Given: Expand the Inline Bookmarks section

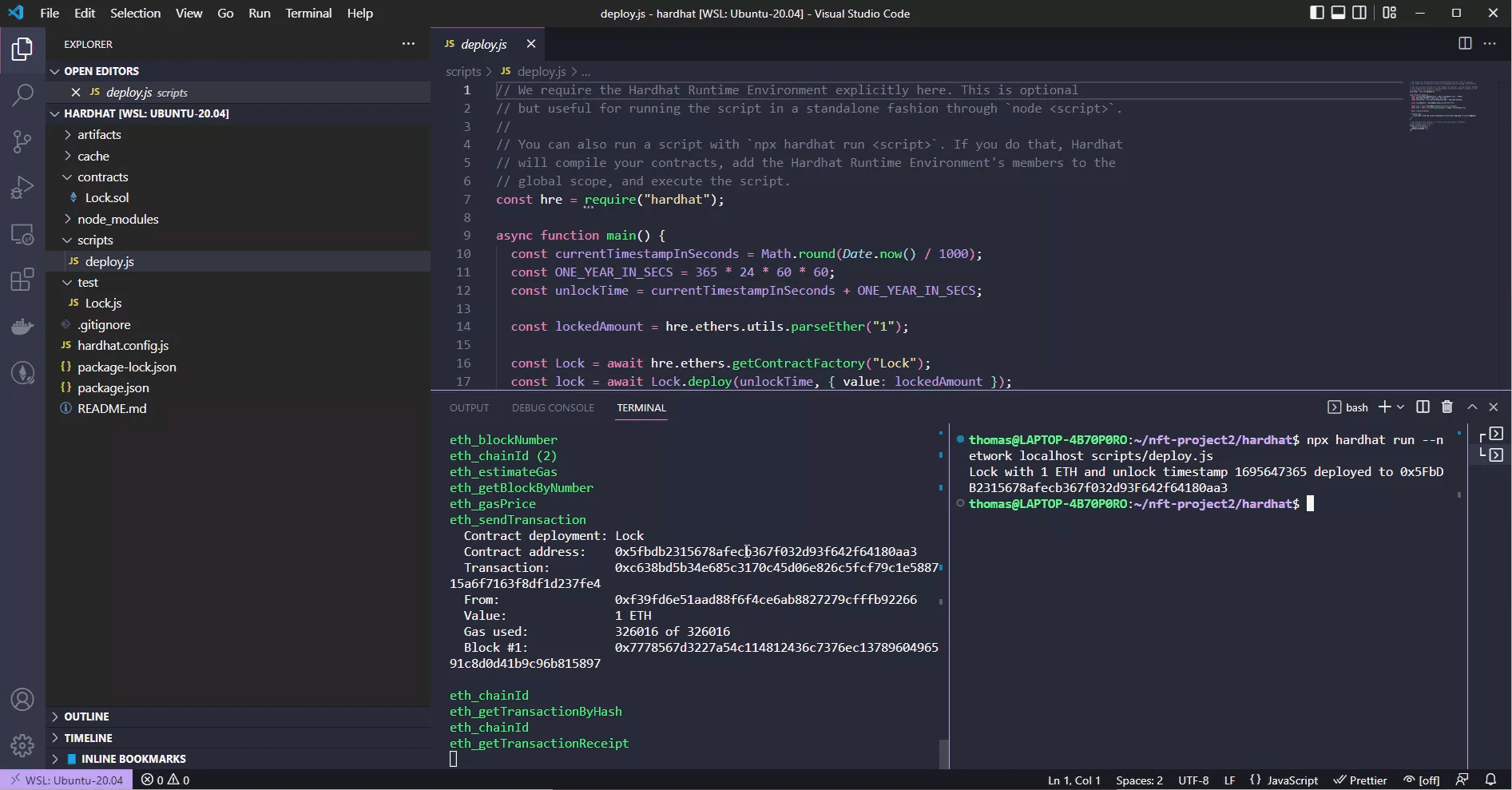Looking at the screenshot, I should click(238, 759).
